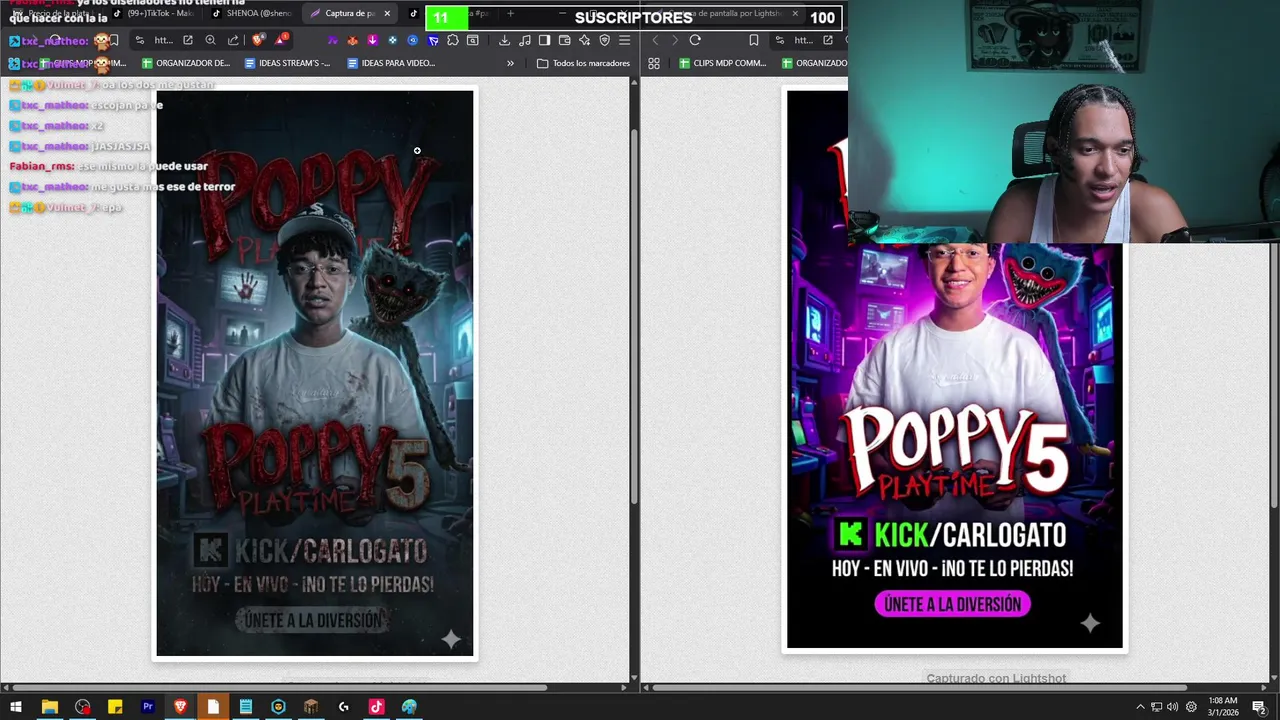
Task: Click the Brave VPN shield icon
Action: point(604,40)
